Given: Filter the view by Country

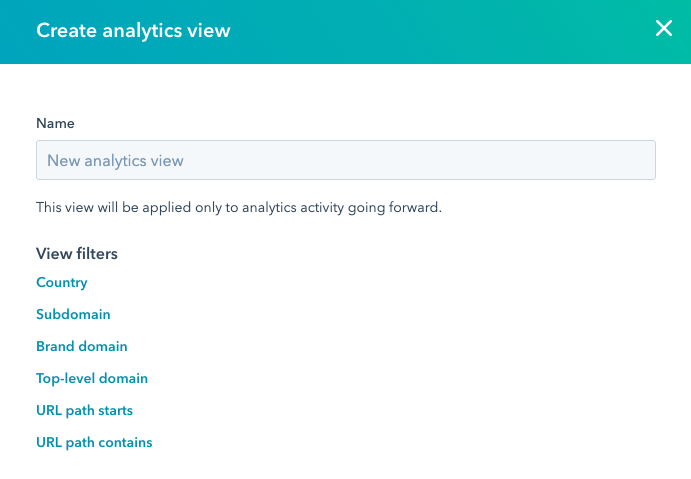Looking at the screenshot, I should 62,283.
